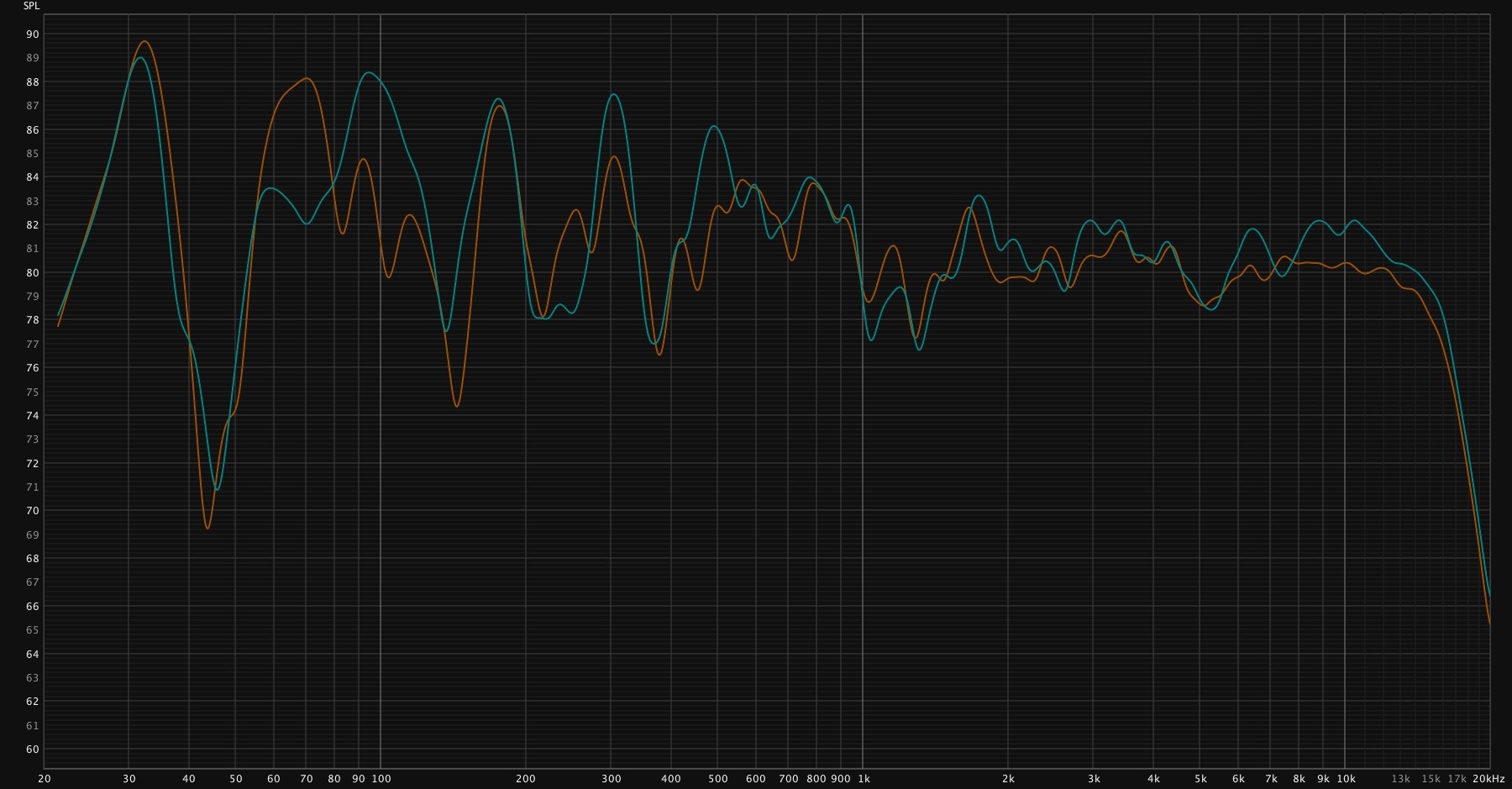Click the 7k frequency axis label
The image size is (1512, 789).
coord(1272,779)
